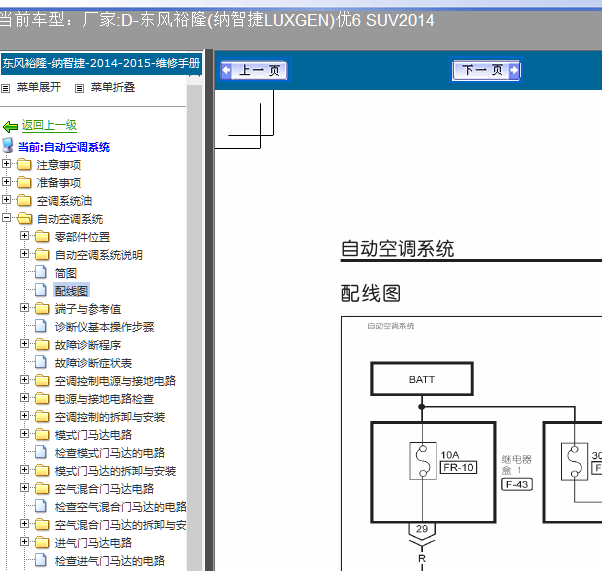602x571 pixels.
Task: Click the 东风裕隆-纳智捷-2014-2015-维修手册 header
Action: click(x=101, y=63)
